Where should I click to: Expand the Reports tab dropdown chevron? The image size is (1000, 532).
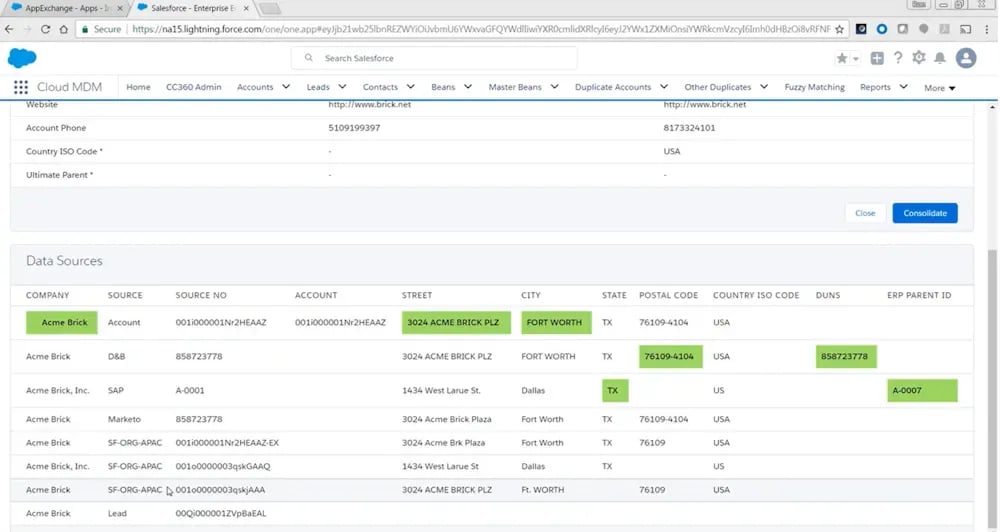903,87
